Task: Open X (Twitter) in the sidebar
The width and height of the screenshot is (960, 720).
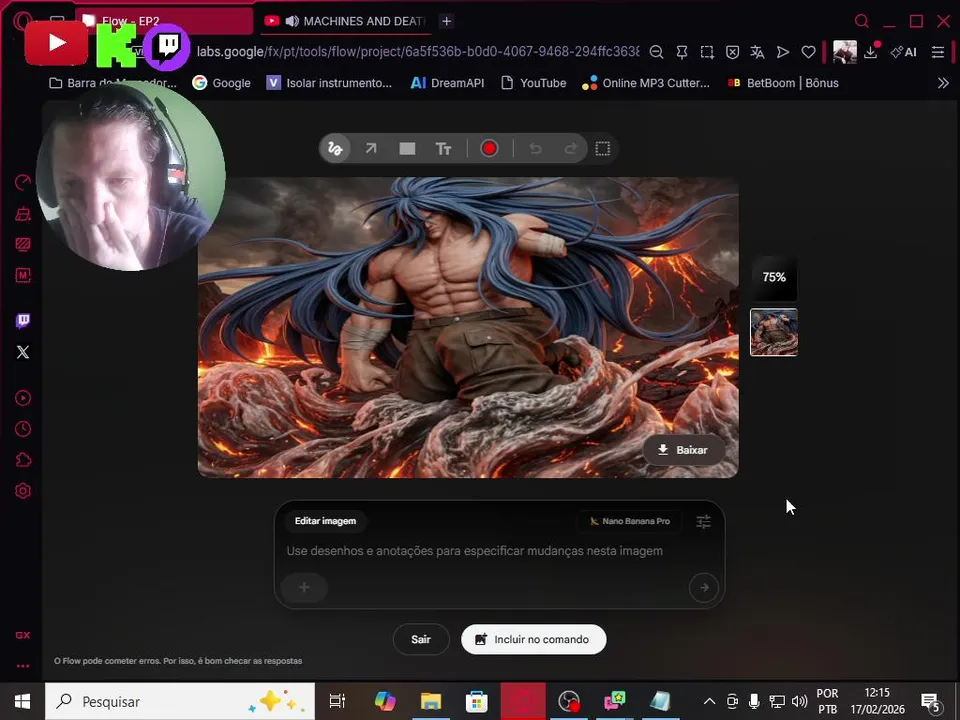Action: (x=23, y=352)
